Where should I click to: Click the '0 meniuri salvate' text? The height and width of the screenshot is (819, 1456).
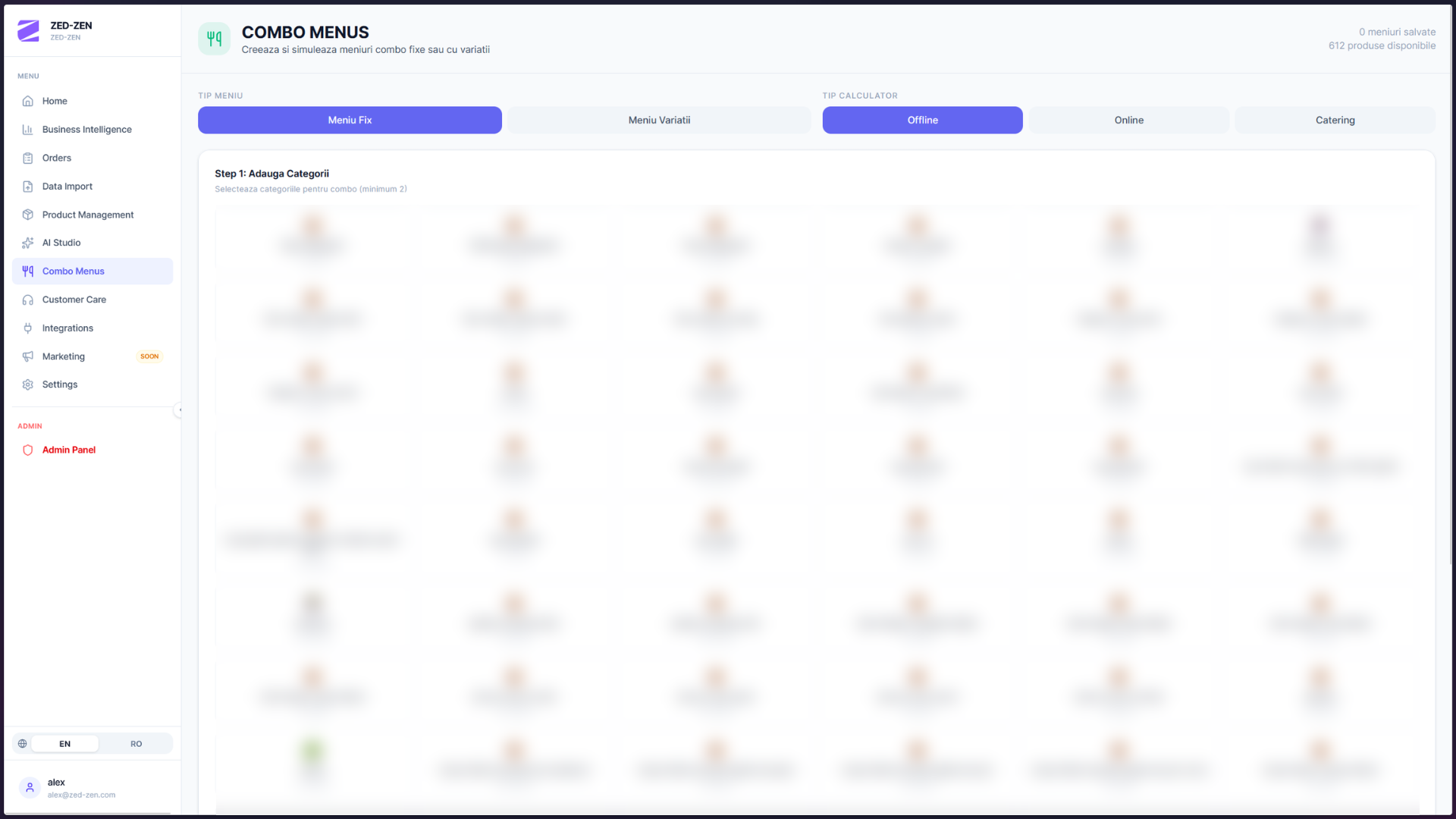coord(1397,32)
